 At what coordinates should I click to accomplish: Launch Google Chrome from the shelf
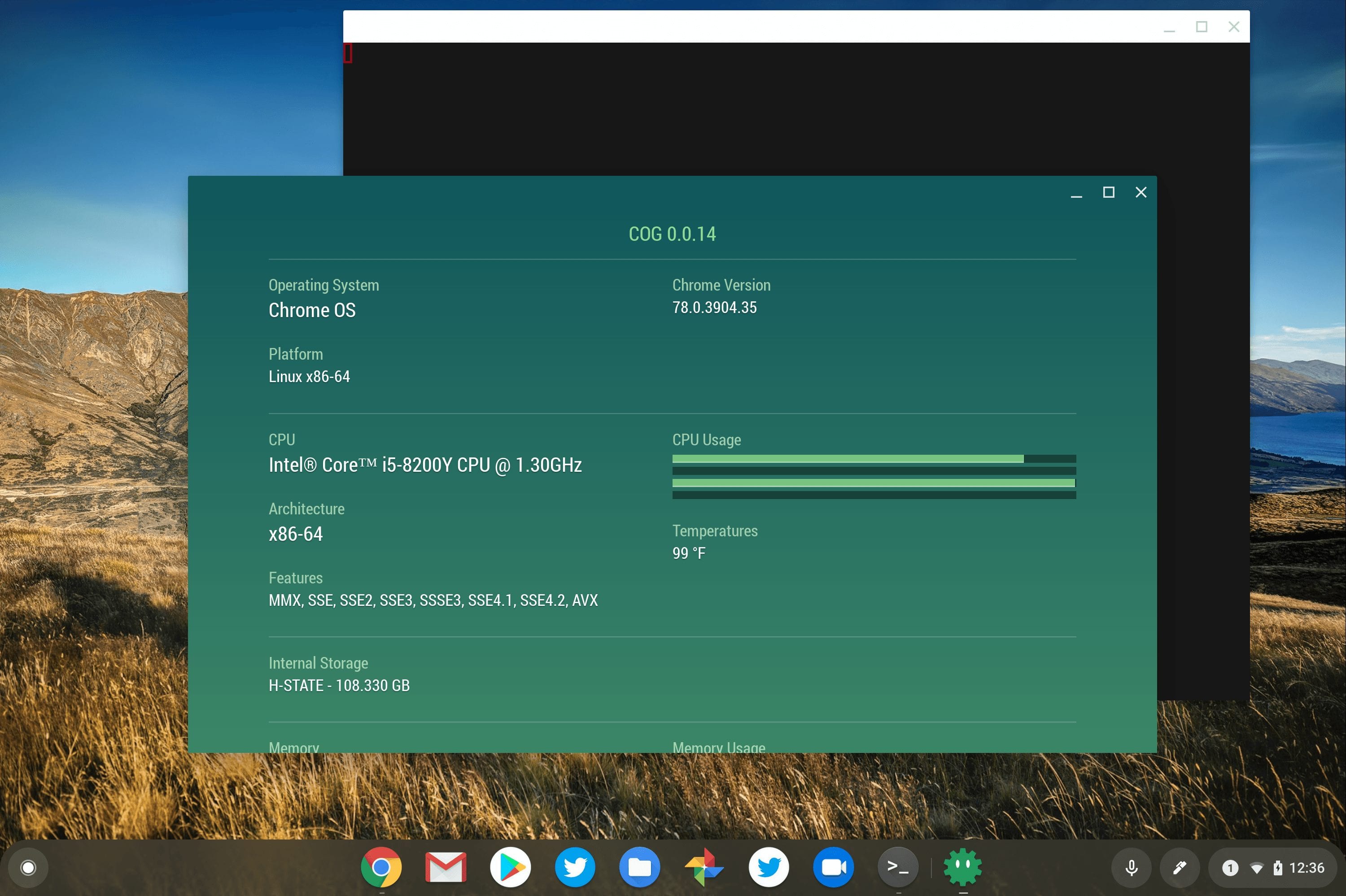381,867
